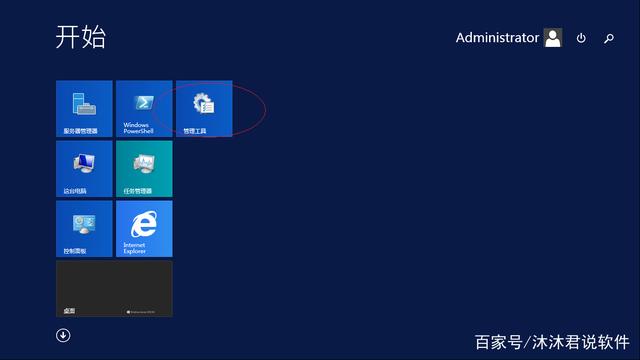This screenshot has width=640, height=360.
Task: Launch Windows PowerShell from its tile icon
Action: (x=144, y=102)
